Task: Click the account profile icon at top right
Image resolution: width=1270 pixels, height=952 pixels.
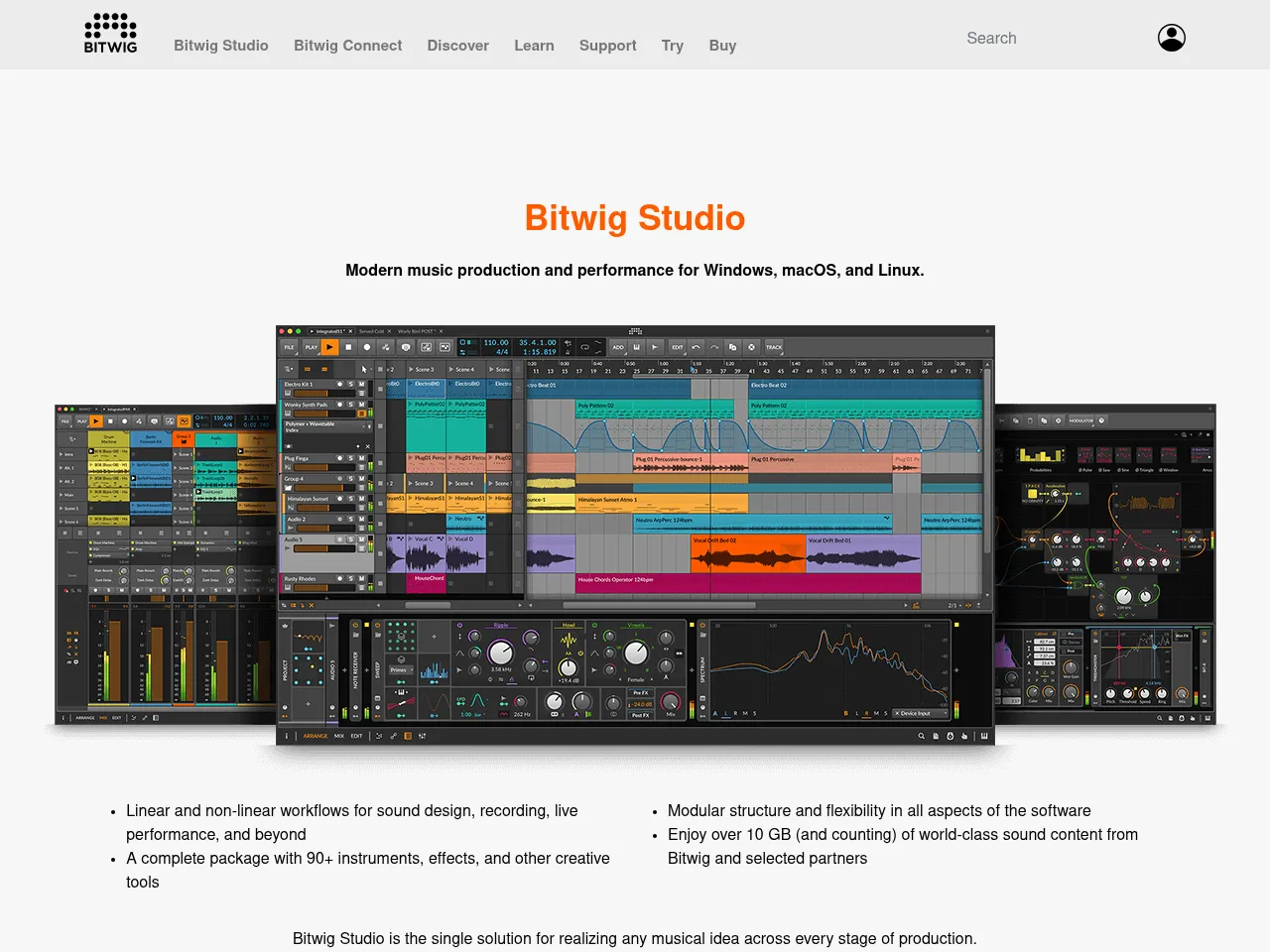Action: pyautogui.click(x=1171, y=37)
